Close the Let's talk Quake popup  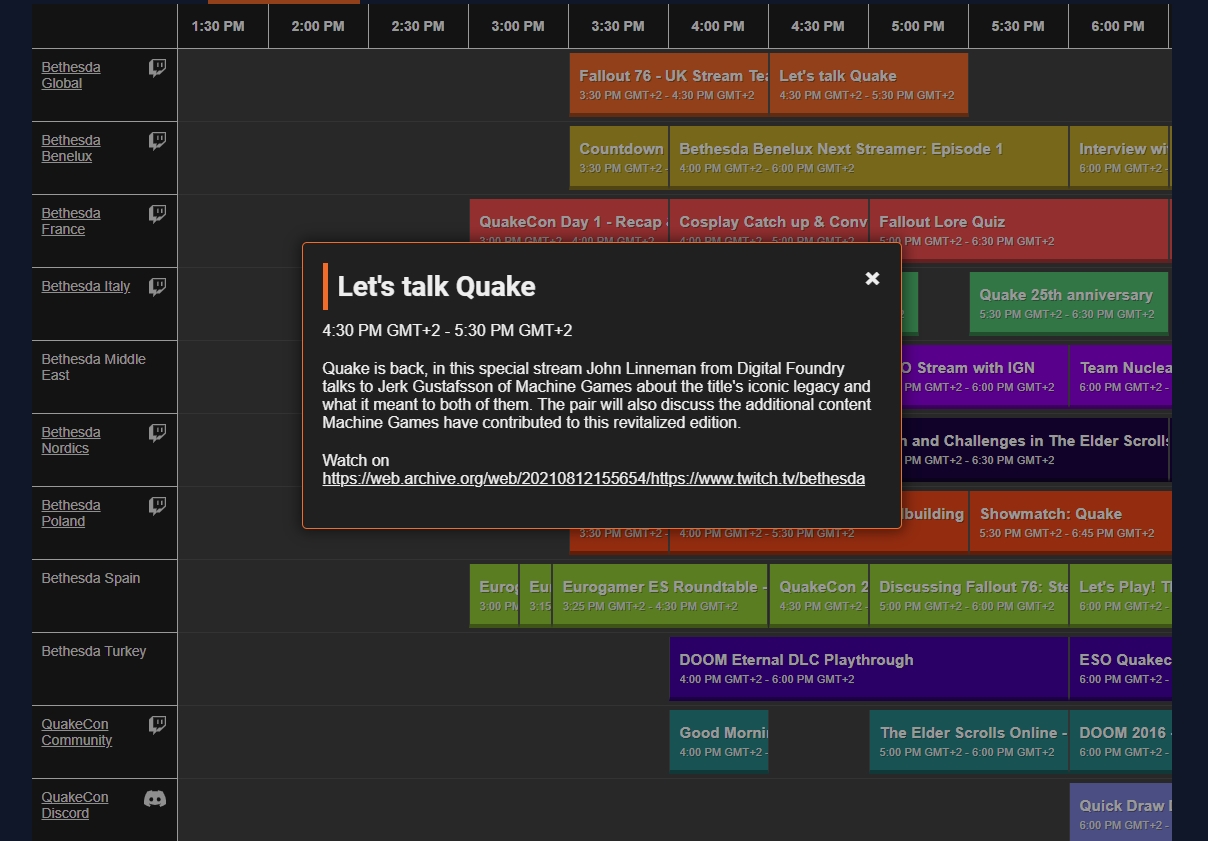click(x=872, y=279)
